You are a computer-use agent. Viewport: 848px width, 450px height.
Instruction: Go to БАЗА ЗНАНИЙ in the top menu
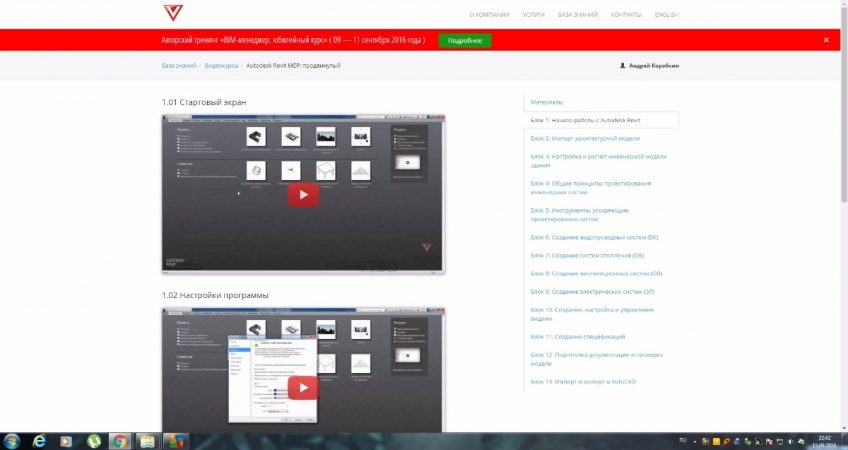point(577,14)
